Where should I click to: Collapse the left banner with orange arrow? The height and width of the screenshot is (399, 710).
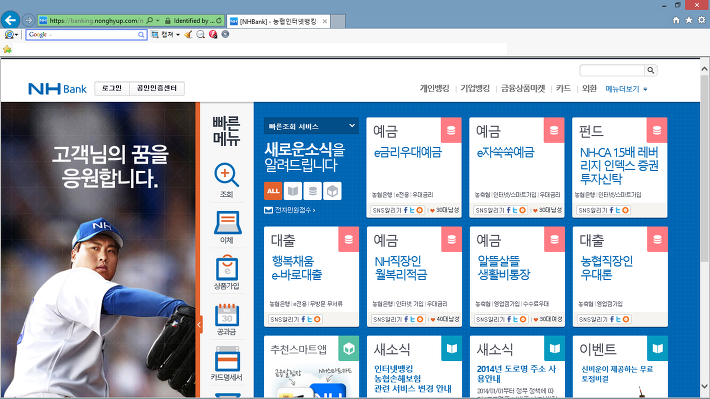[x=199, y=324]
